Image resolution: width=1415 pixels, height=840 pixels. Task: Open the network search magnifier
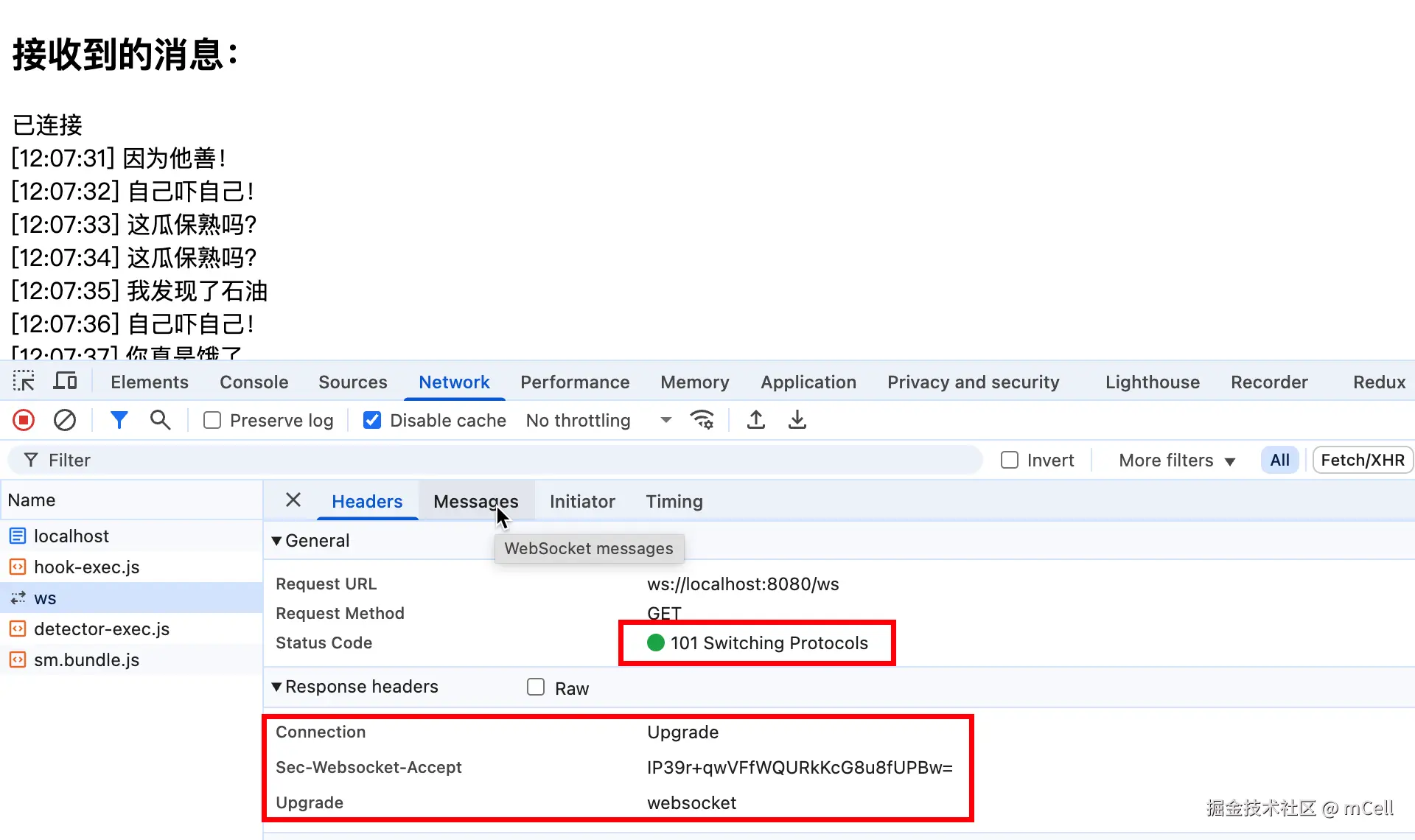pos(160,420)
